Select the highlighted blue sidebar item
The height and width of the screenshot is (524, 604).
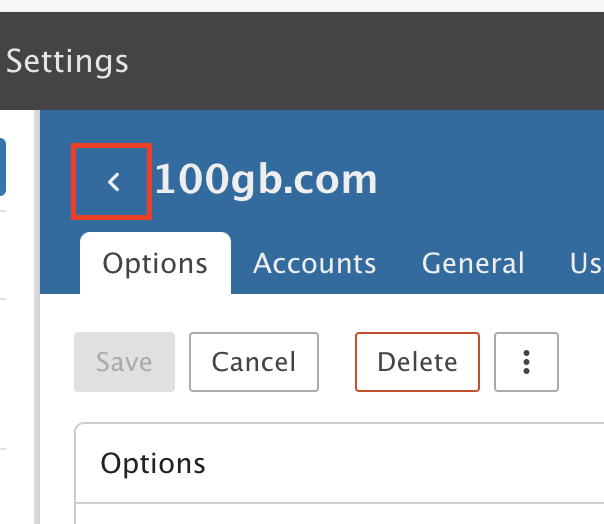tap(3, 166)
